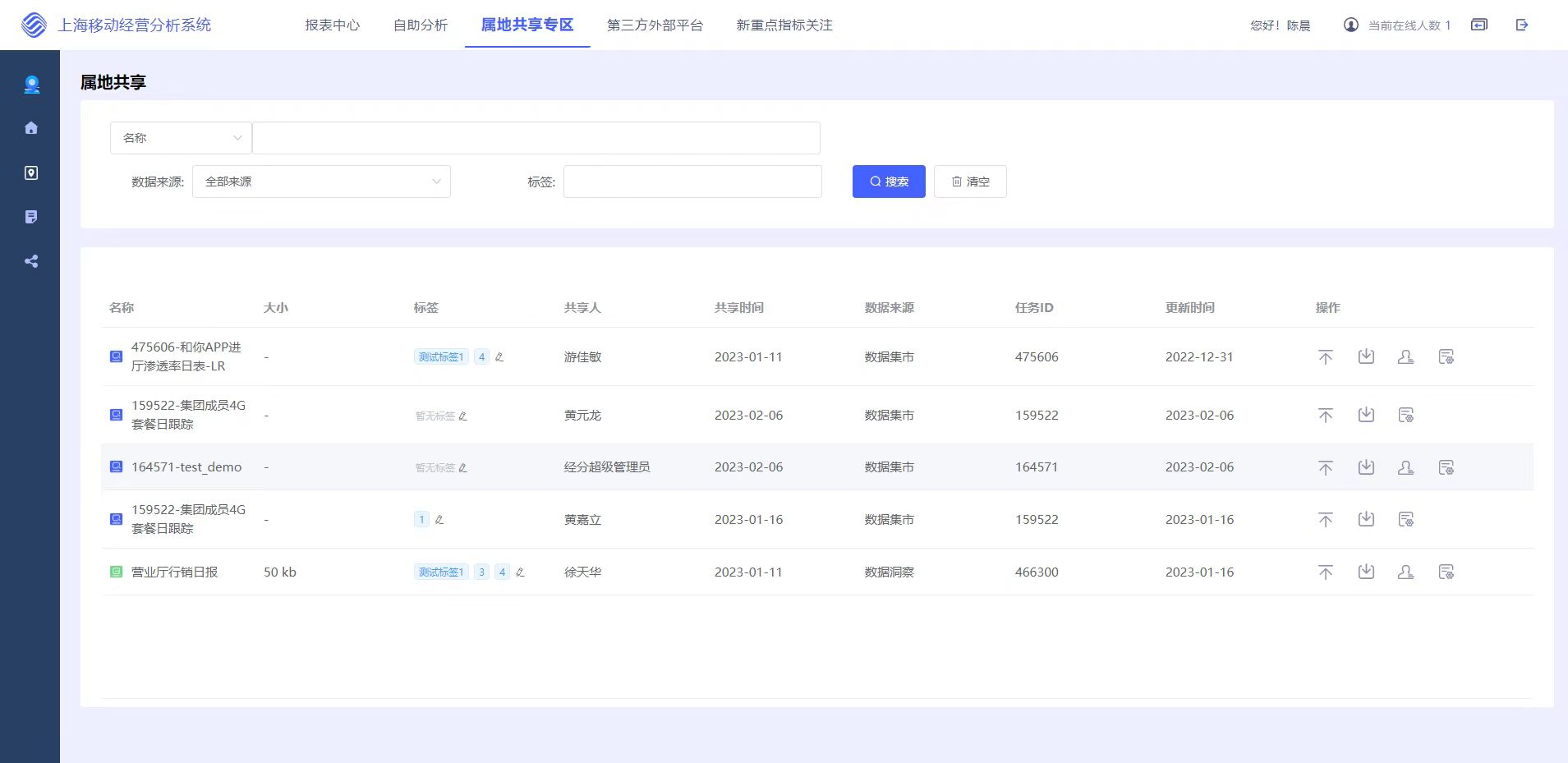Open 第三方外部平台 tab
1568x763 pixels.
(655, 25)
